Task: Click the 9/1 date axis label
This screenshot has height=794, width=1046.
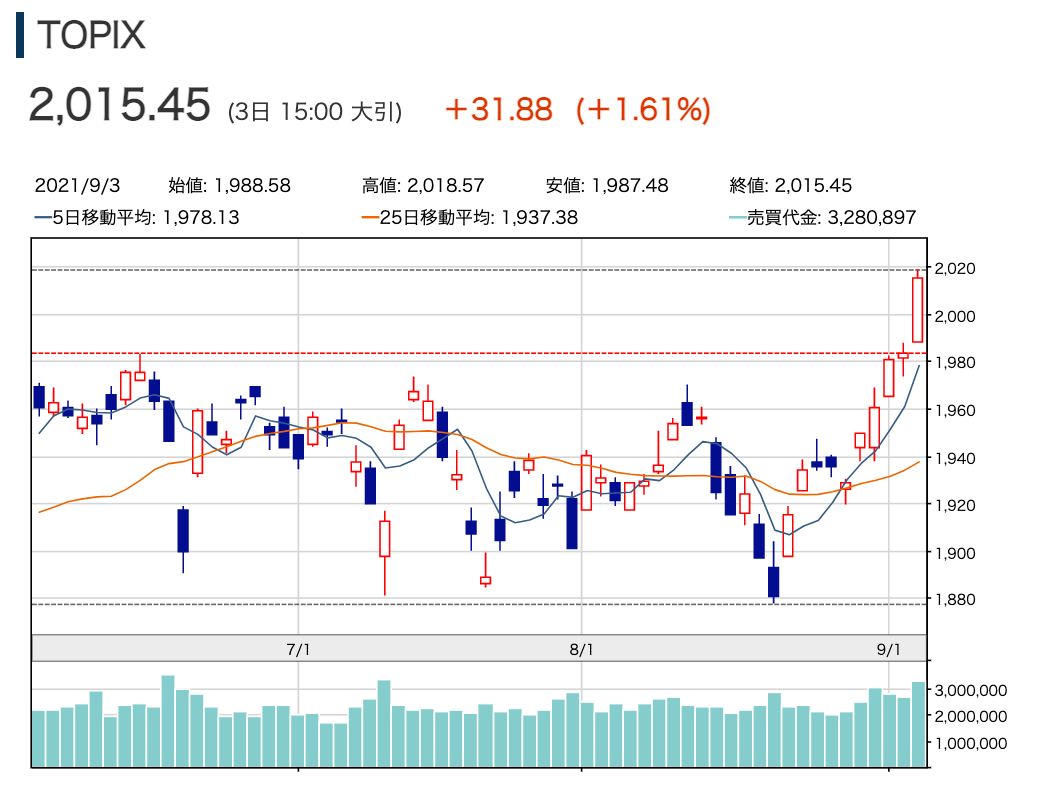Action: tap(889, 649)
